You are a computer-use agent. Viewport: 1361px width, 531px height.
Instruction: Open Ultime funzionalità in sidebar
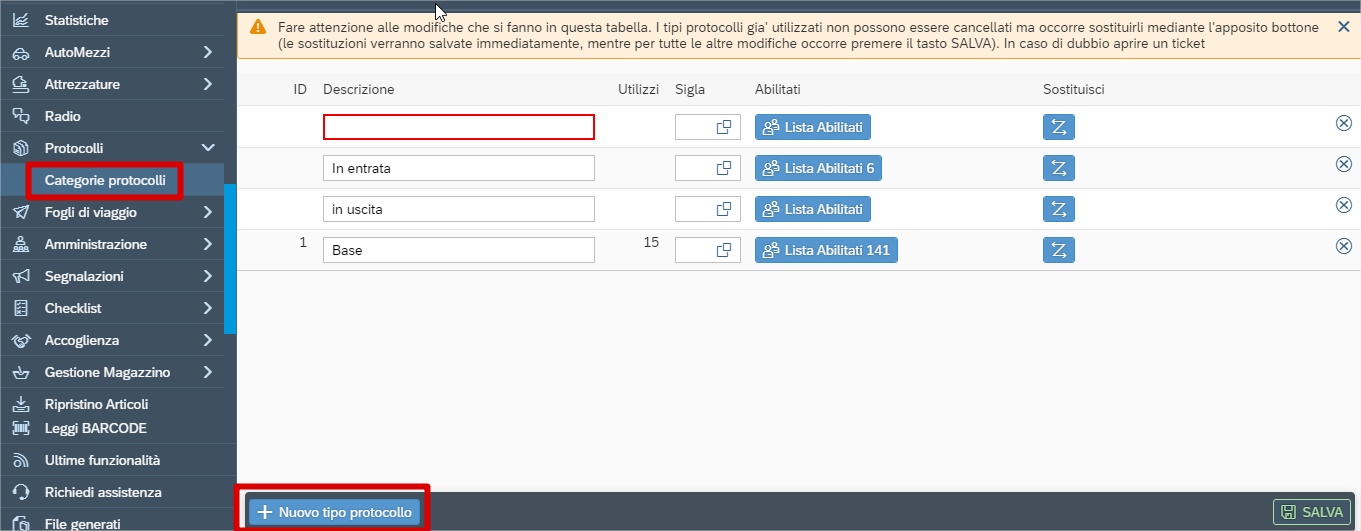[102, 460]
